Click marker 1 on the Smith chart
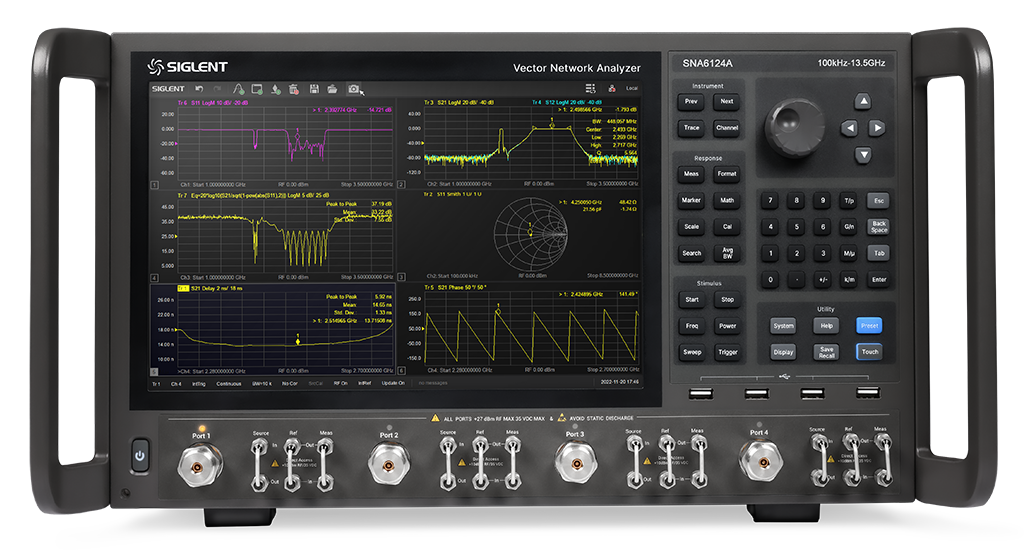Viewport: 1024px width, 559px height. point(530,232)
